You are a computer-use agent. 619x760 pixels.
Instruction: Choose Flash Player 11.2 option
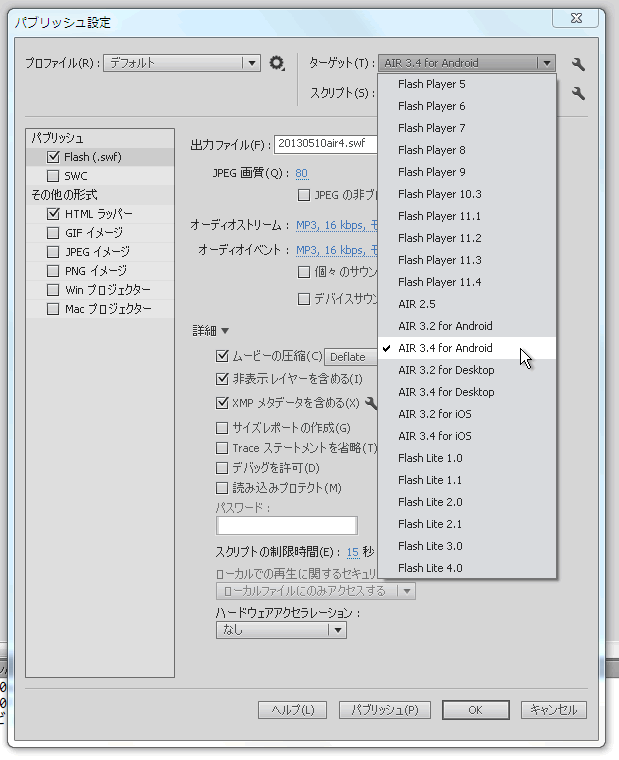pyautogui.click(x=467, y=238)
